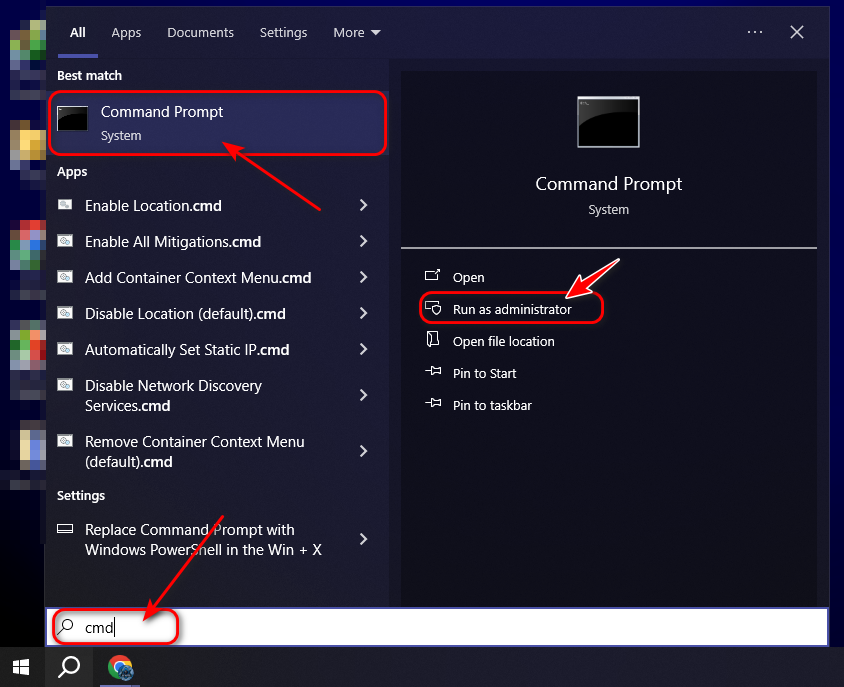
Task: Switch to the Apps tab
Action: point(126,33)
